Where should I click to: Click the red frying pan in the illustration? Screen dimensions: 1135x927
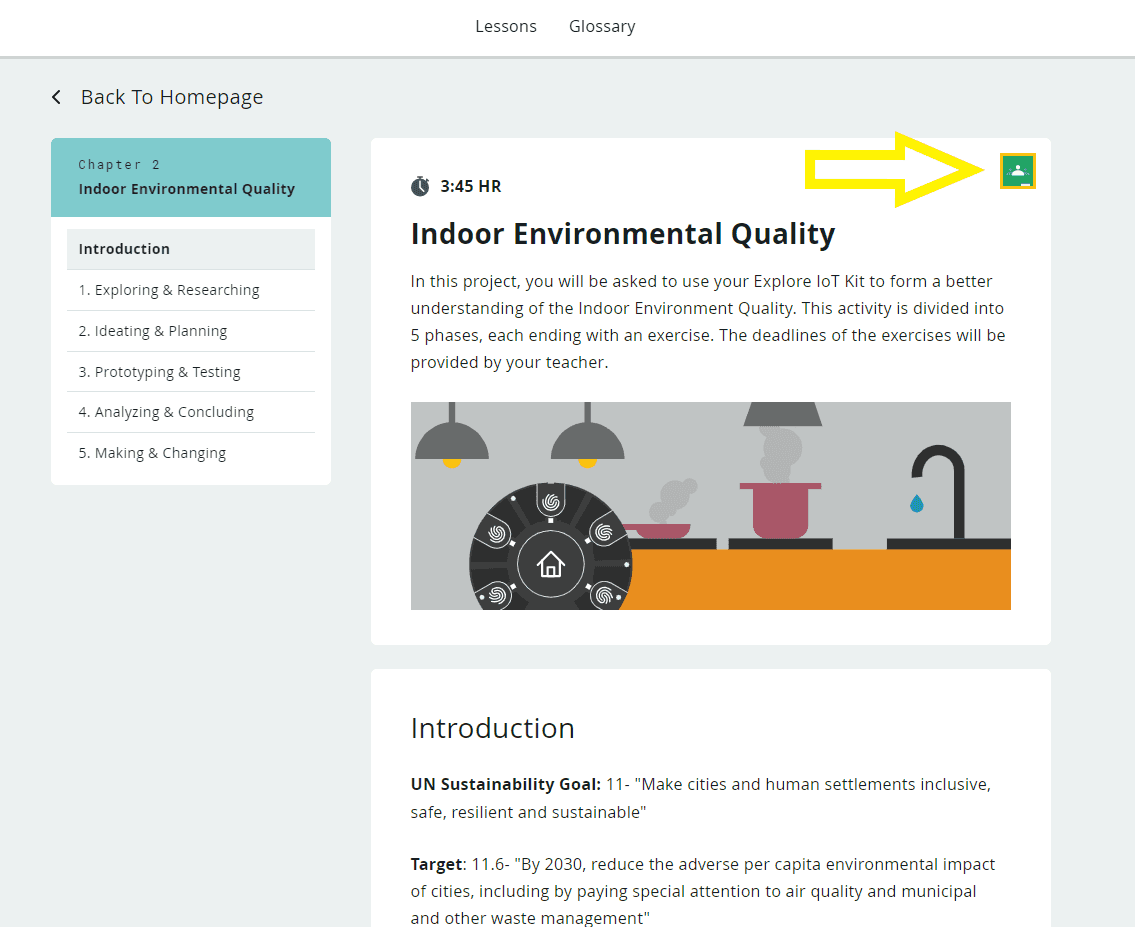[661, 530]
